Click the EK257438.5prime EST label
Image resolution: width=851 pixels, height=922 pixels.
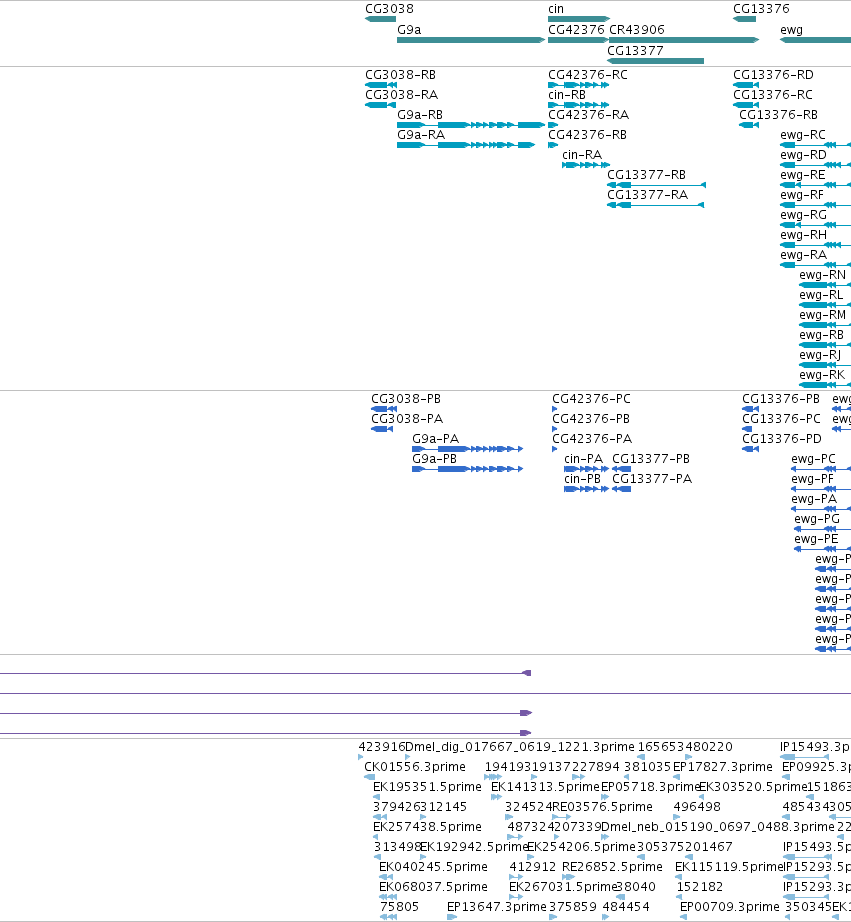(x=428, y=827)
